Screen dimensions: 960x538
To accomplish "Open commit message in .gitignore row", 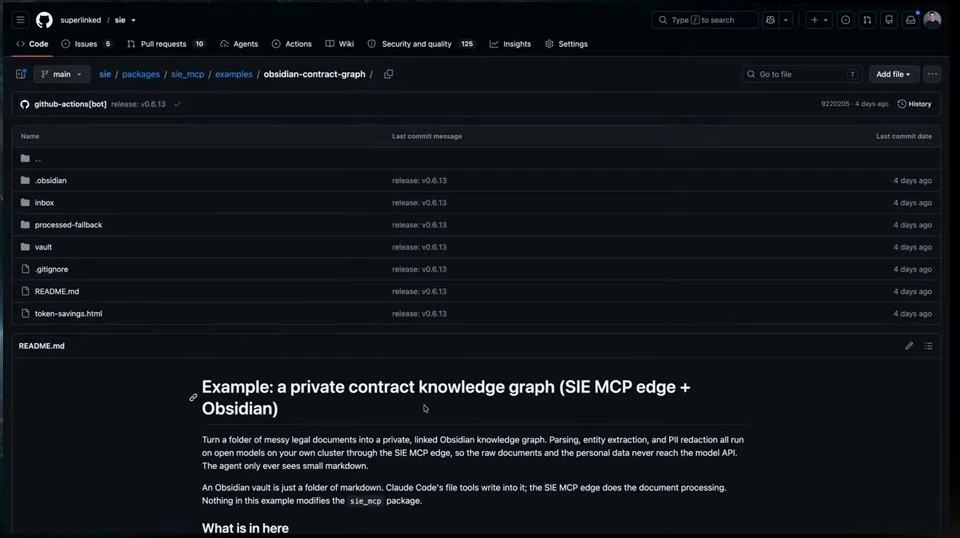I will pyautogui.click(x=419, y=269).
